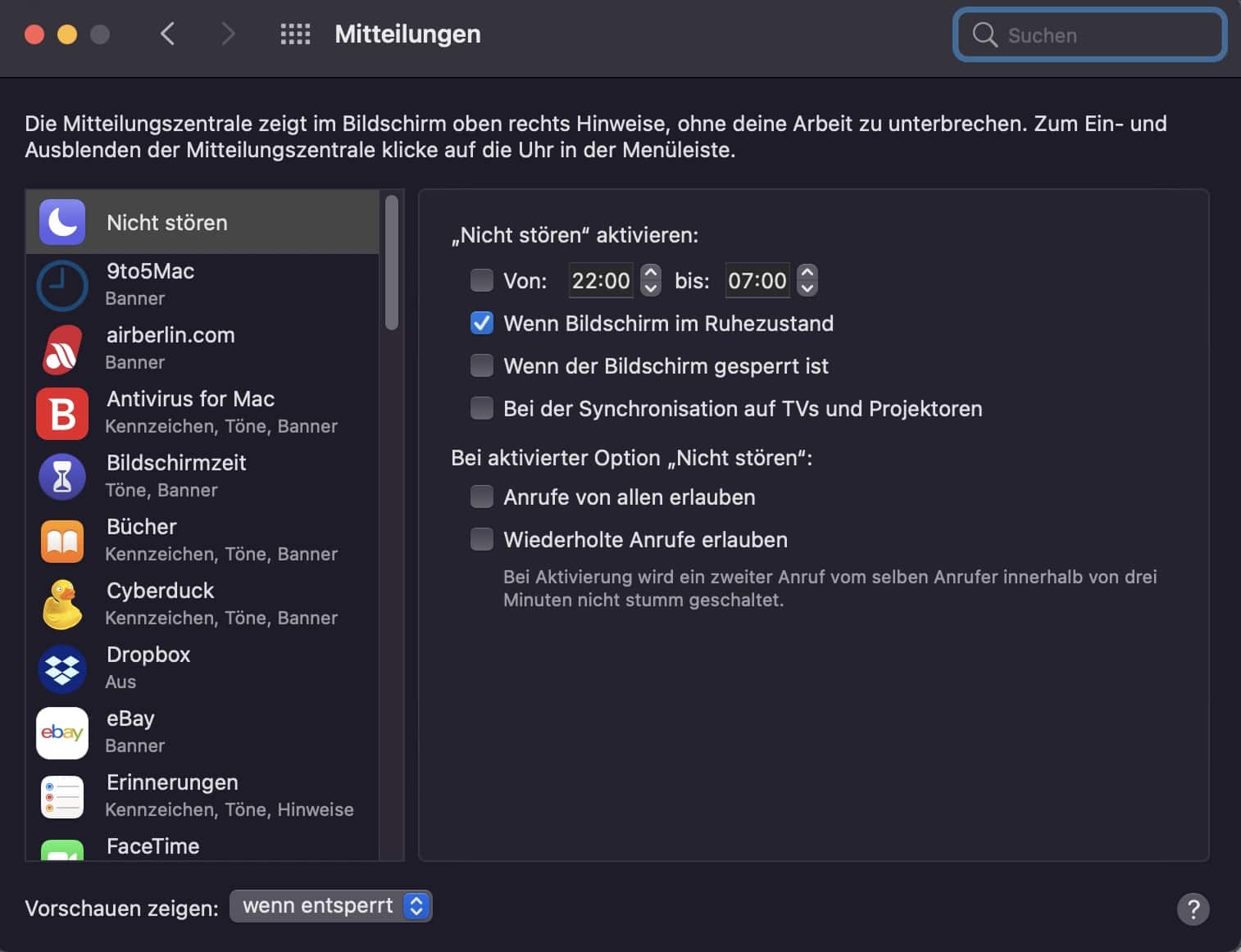
Task: Open help with the question mark button
Action: point(1193,909)
